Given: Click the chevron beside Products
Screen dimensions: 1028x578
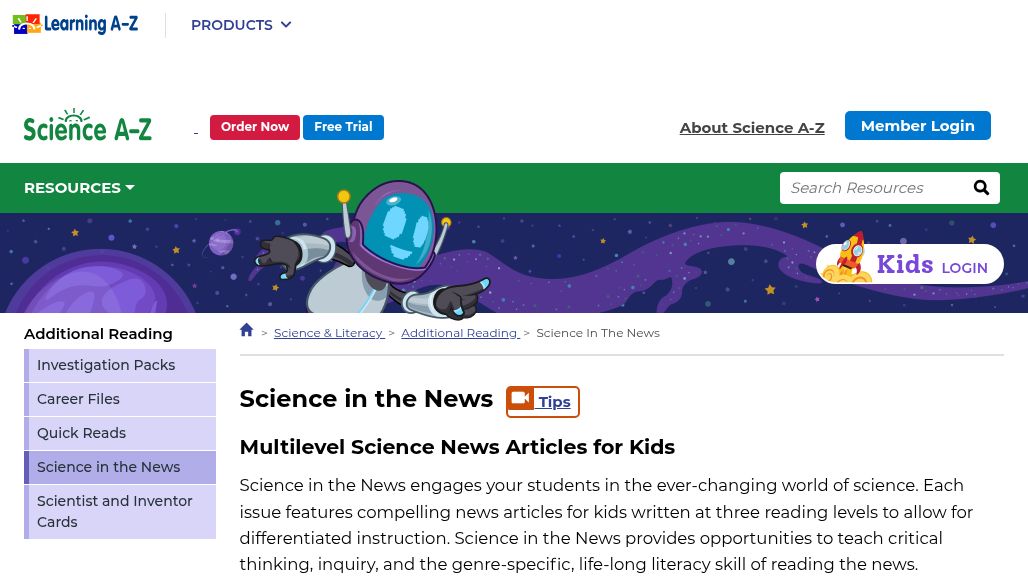Looking at the screenshot, I should tap(286, 25).
